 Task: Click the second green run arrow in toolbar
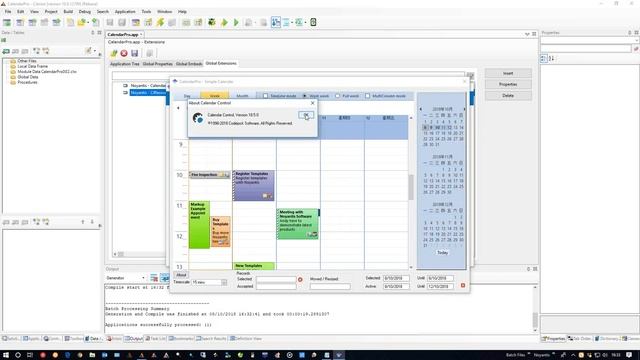pos(236,22)
